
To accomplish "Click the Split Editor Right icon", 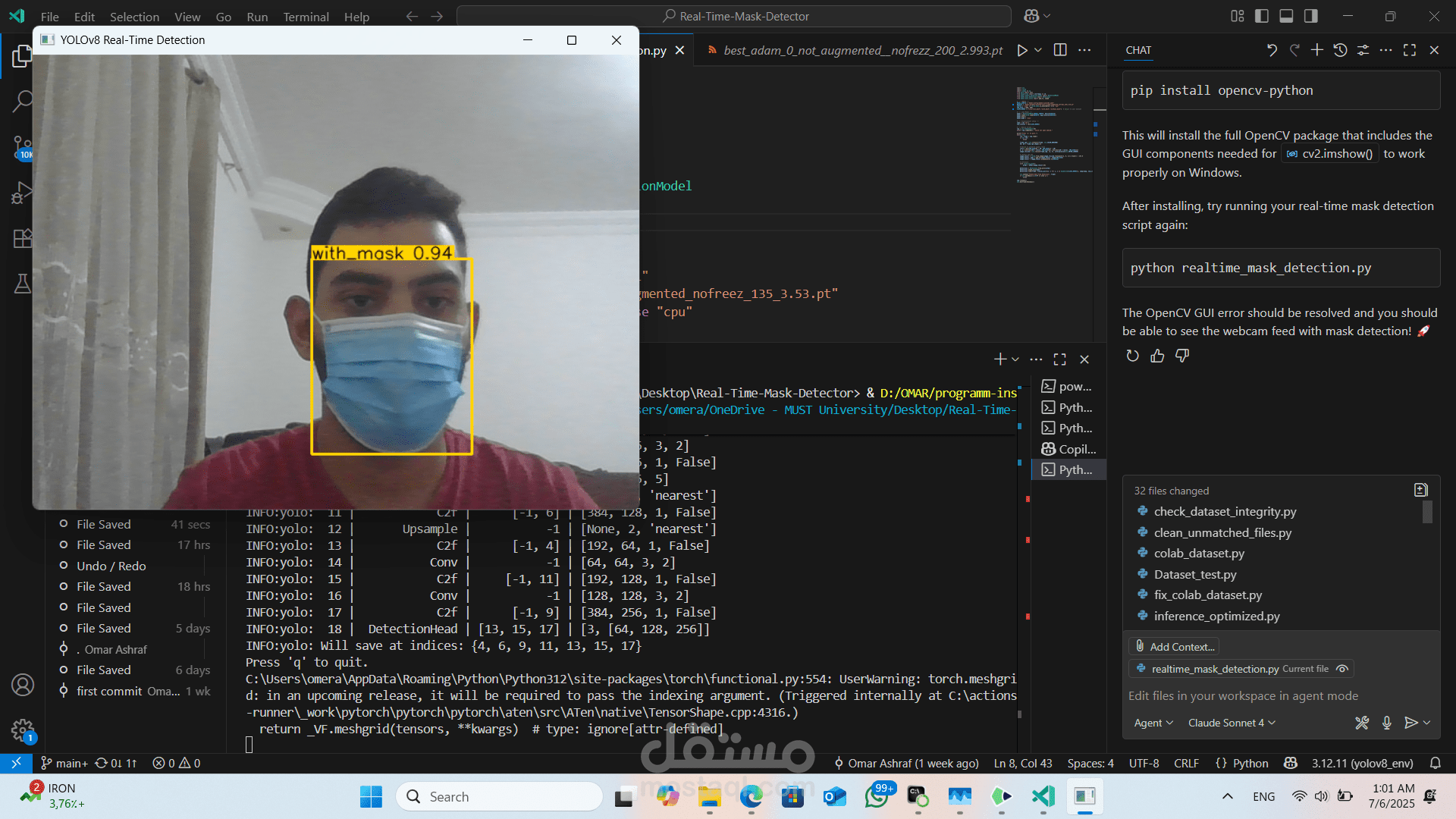I will click(x=1060, y=50).
